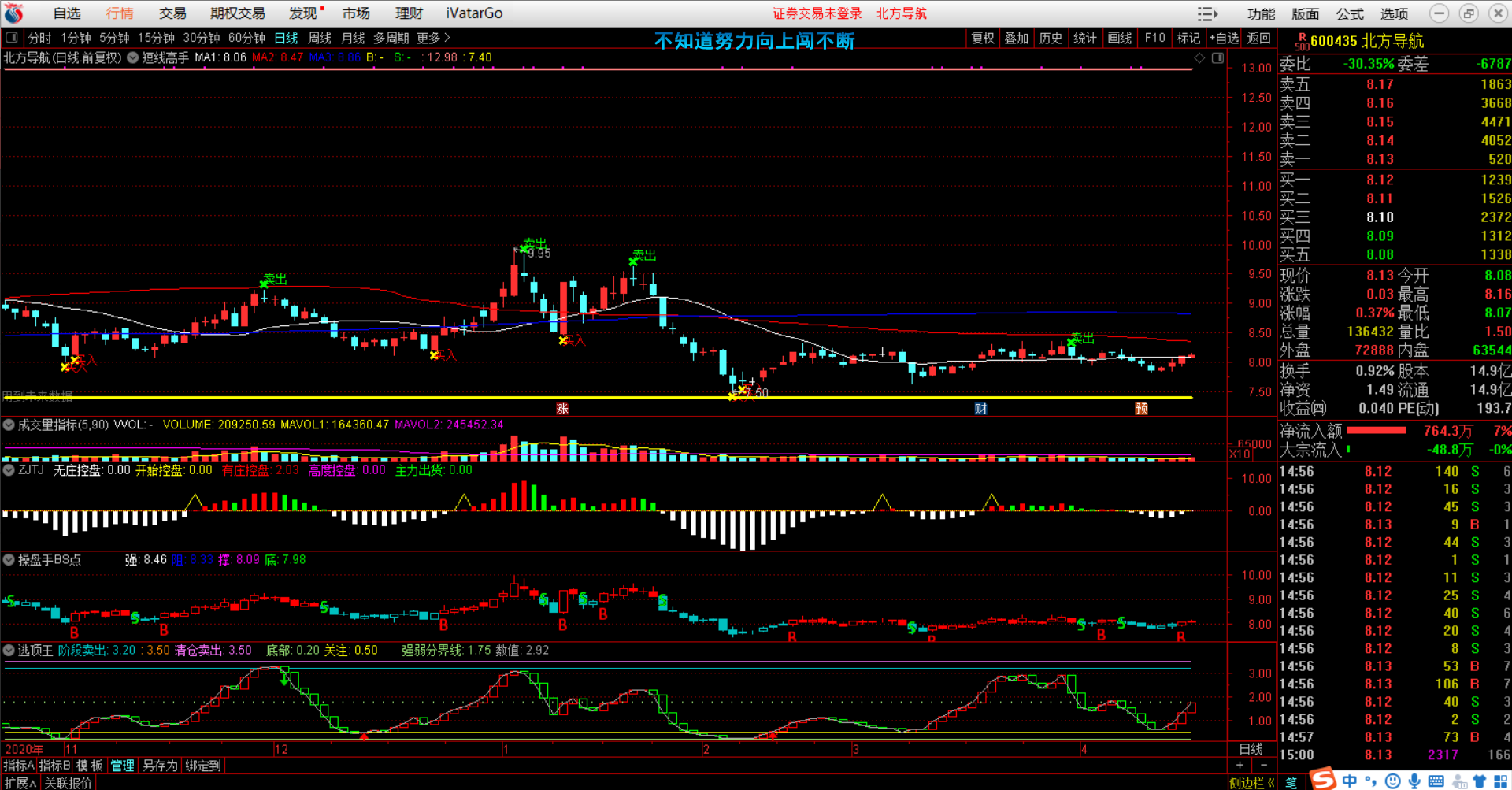Click the 另存为 save-as button
This screenshot has height=790, width=1512.
160,766
